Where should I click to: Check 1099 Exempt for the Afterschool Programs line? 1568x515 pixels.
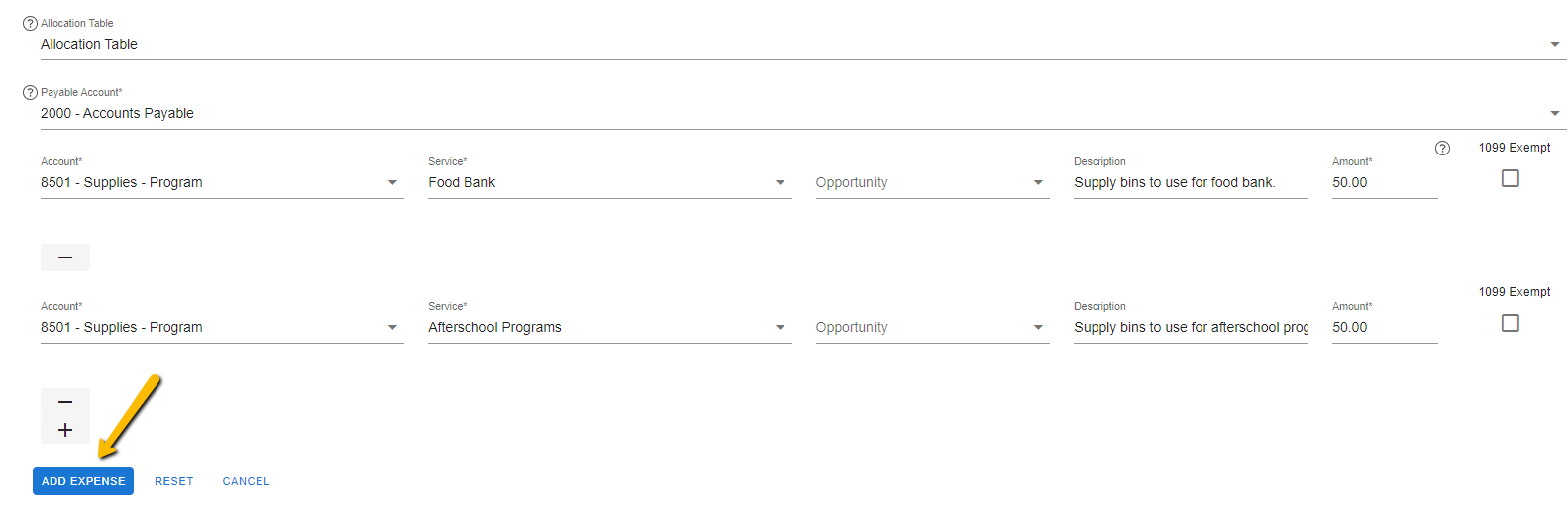pyautogui.click(x=1511, y=323)
